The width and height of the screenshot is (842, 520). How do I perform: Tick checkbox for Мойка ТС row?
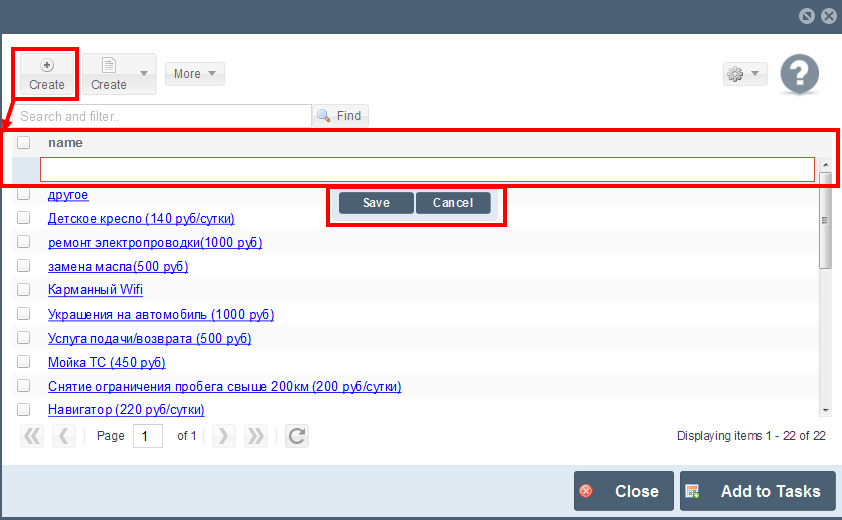24,362
